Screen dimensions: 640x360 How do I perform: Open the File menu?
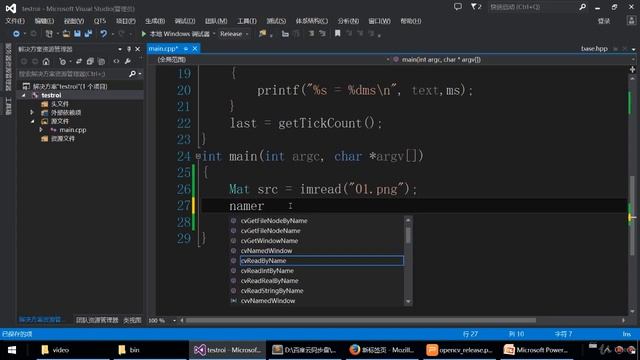click(x=15, y=21)
